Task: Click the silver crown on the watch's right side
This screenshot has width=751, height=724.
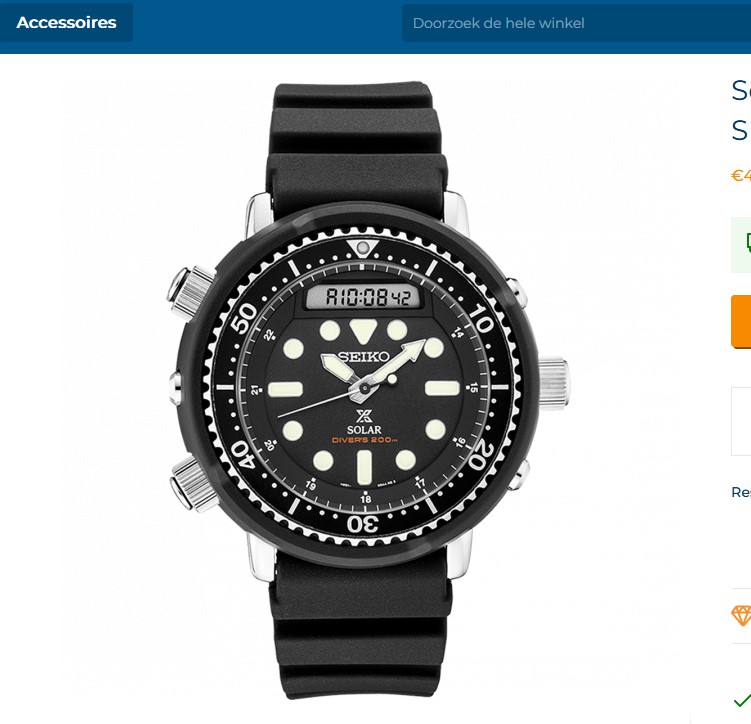Action: point(553,383)
